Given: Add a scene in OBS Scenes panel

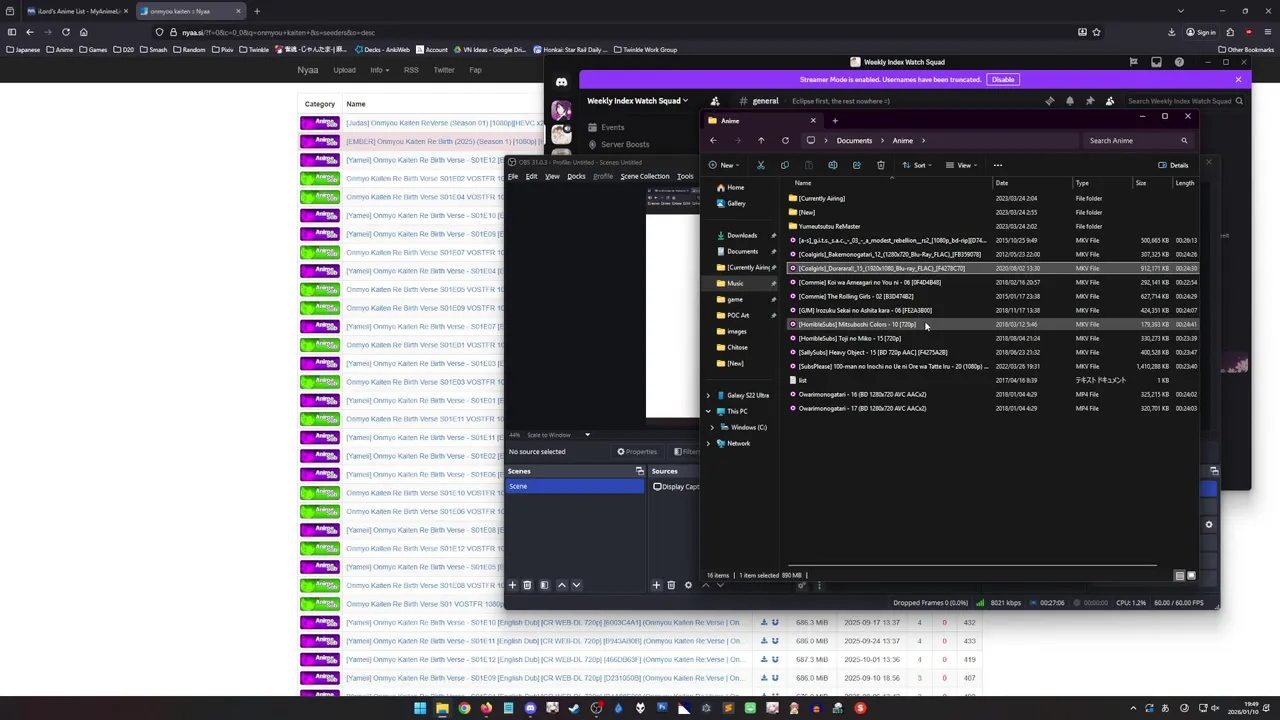Looking at the screenshot, I should [x=512, y=585].
